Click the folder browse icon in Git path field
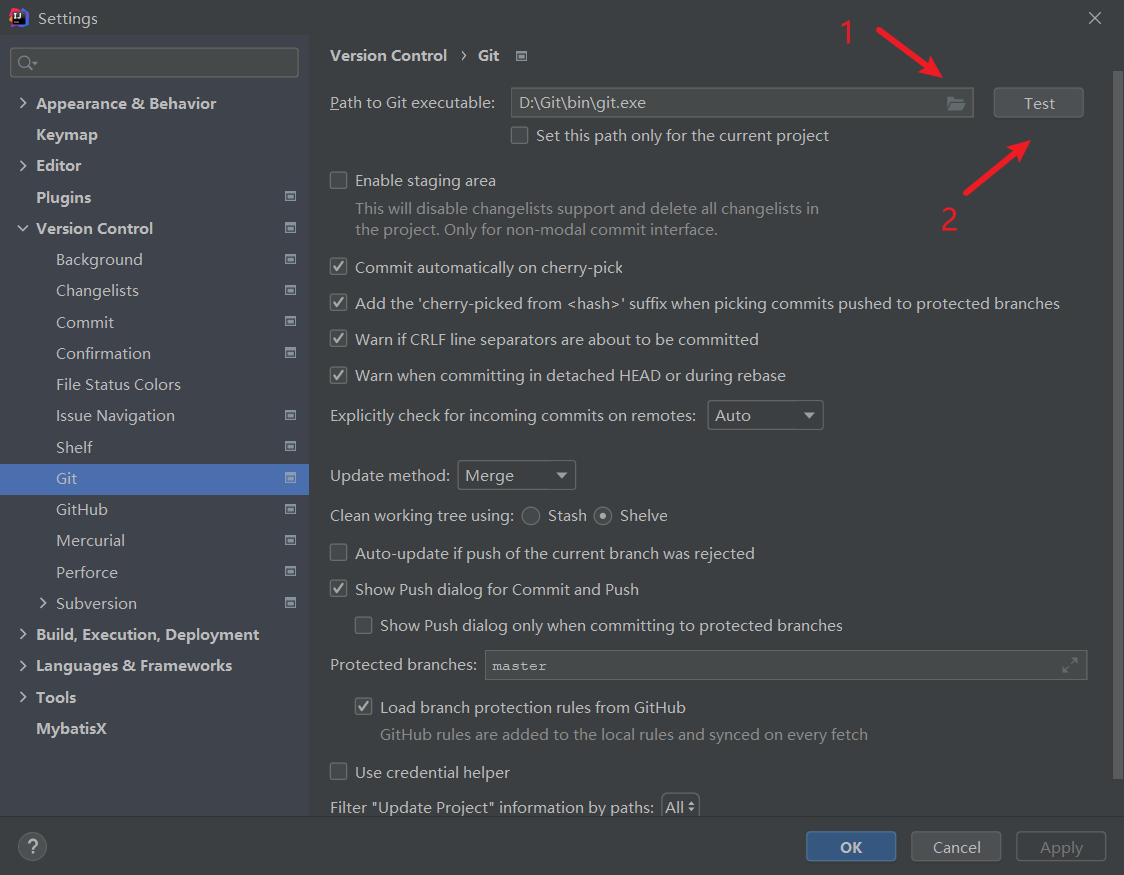Screen dimensions: 1124x875 955,103
